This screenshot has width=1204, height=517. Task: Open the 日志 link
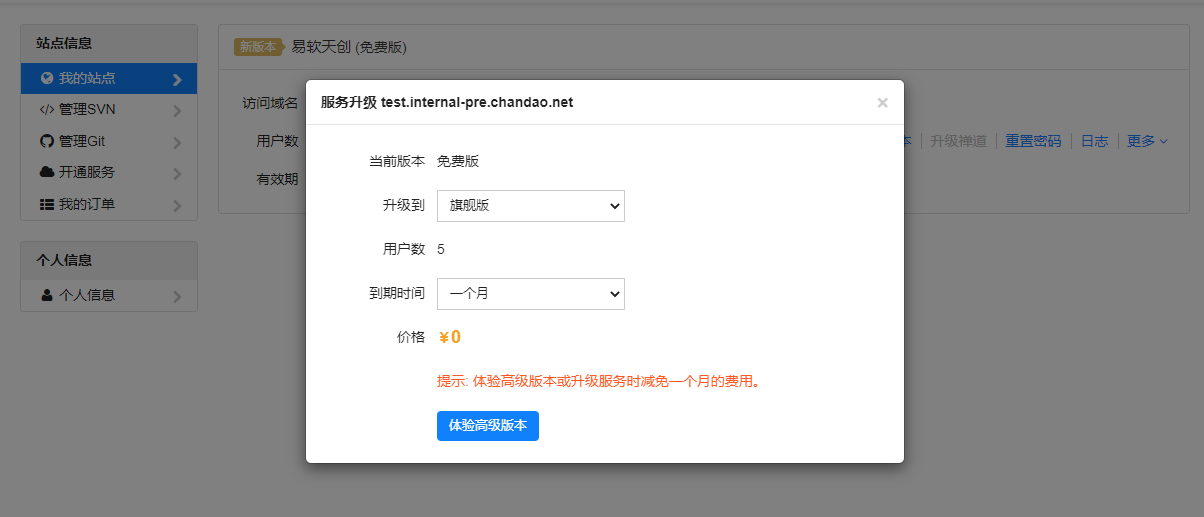[x=1094, y=141]
